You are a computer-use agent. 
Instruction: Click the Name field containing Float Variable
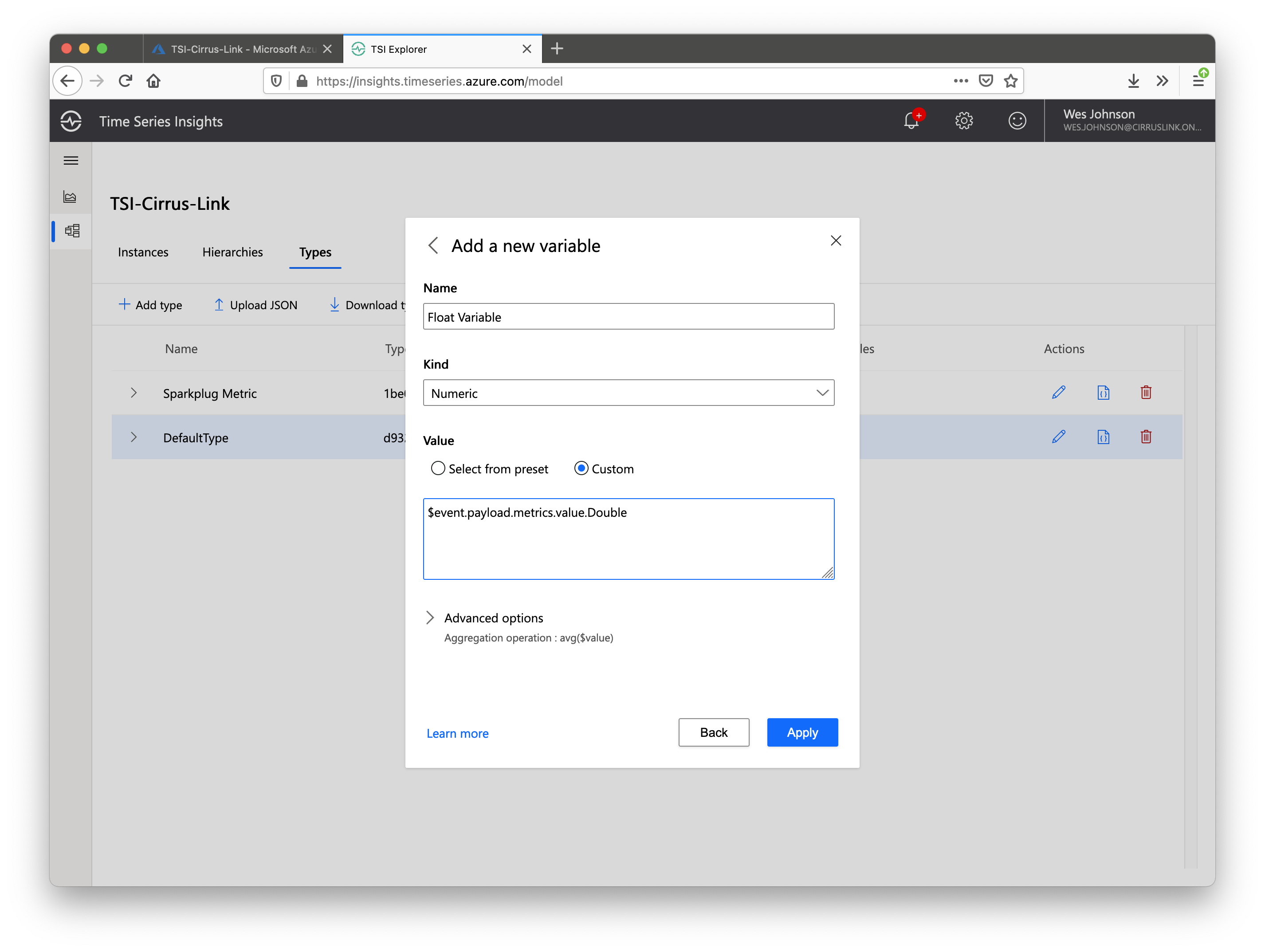coord(628,317)
